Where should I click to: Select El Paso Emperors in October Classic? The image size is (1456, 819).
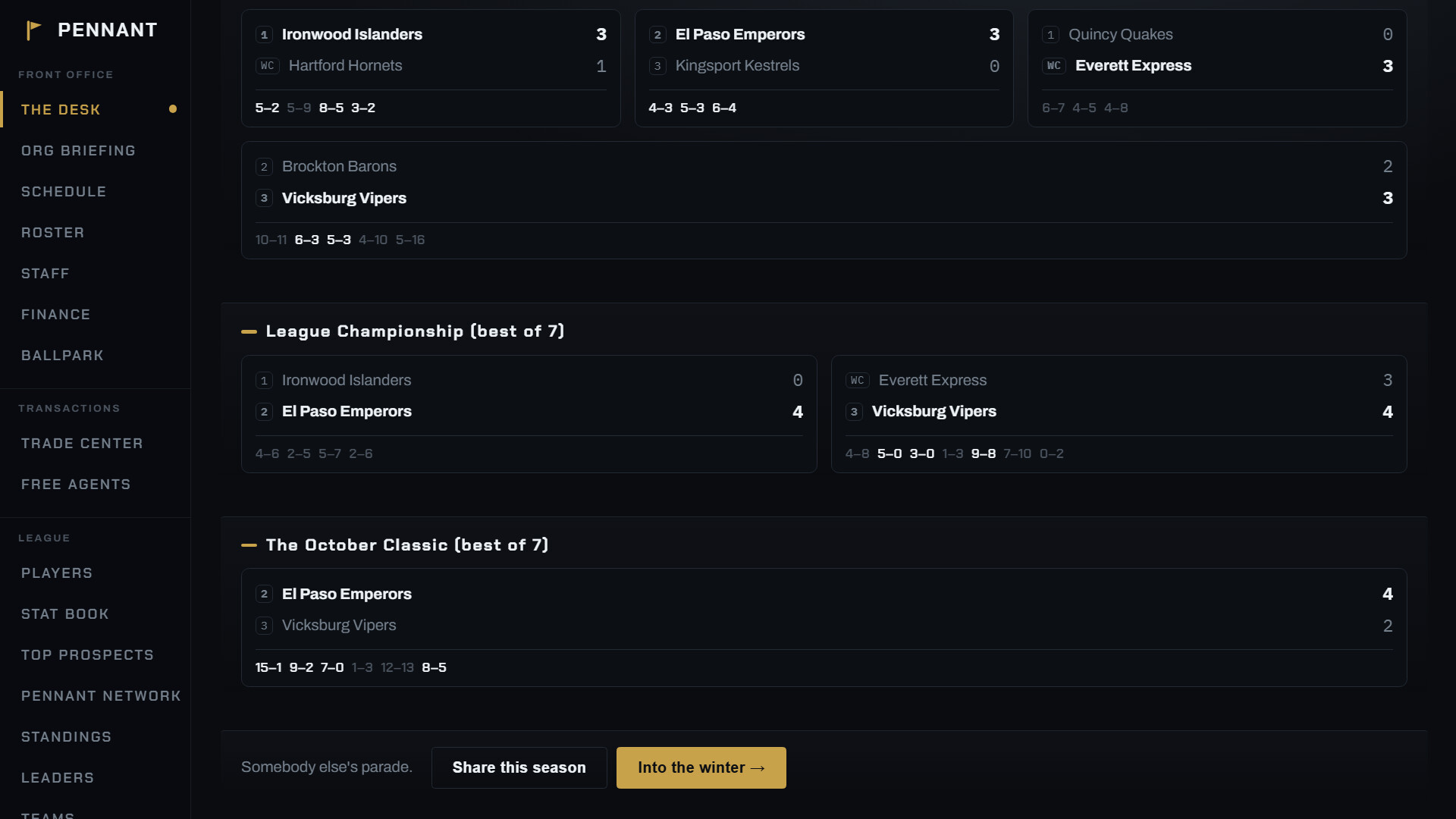click(347, 594)
